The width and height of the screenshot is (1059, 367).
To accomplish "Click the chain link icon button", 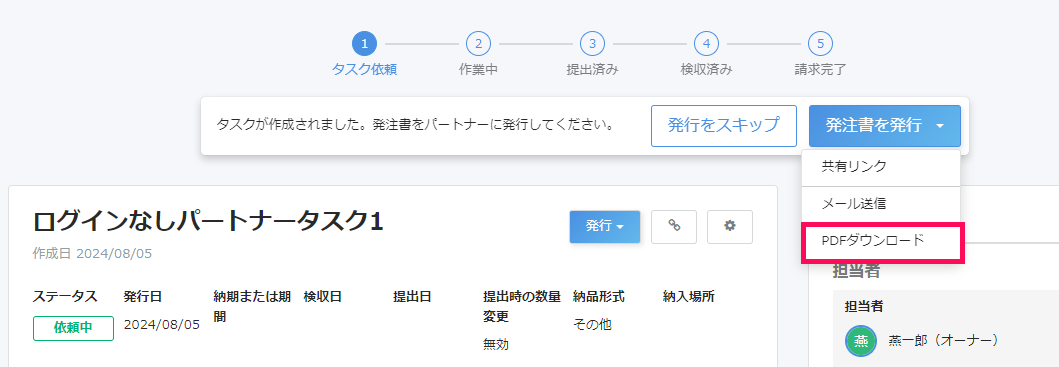I will click(x=673, y=227).
